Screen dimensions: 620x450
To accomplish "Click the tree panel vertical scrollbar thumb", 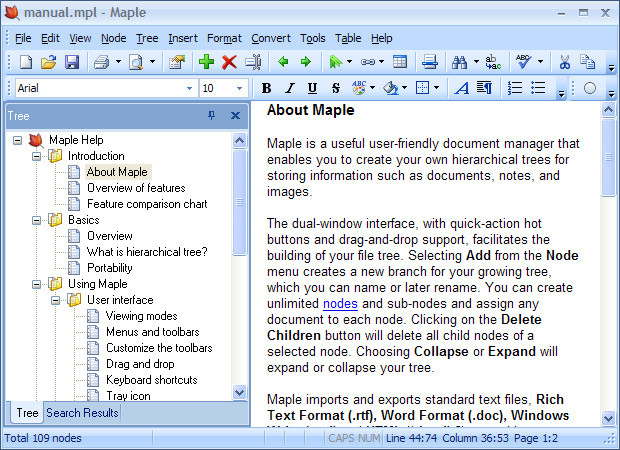I will click(239, 202).
